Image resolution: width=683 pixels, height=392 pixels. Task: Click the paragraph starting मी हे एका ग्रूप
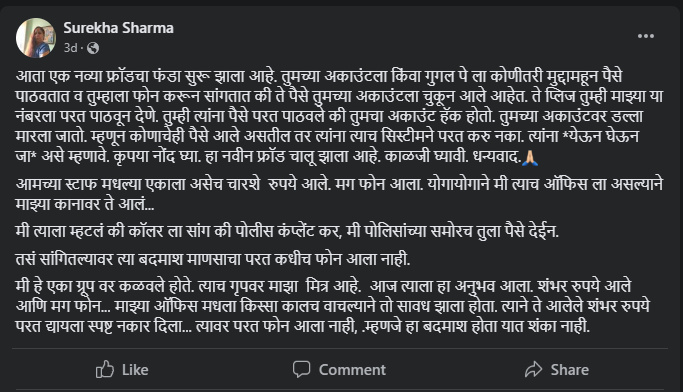[x=333, y=306]
